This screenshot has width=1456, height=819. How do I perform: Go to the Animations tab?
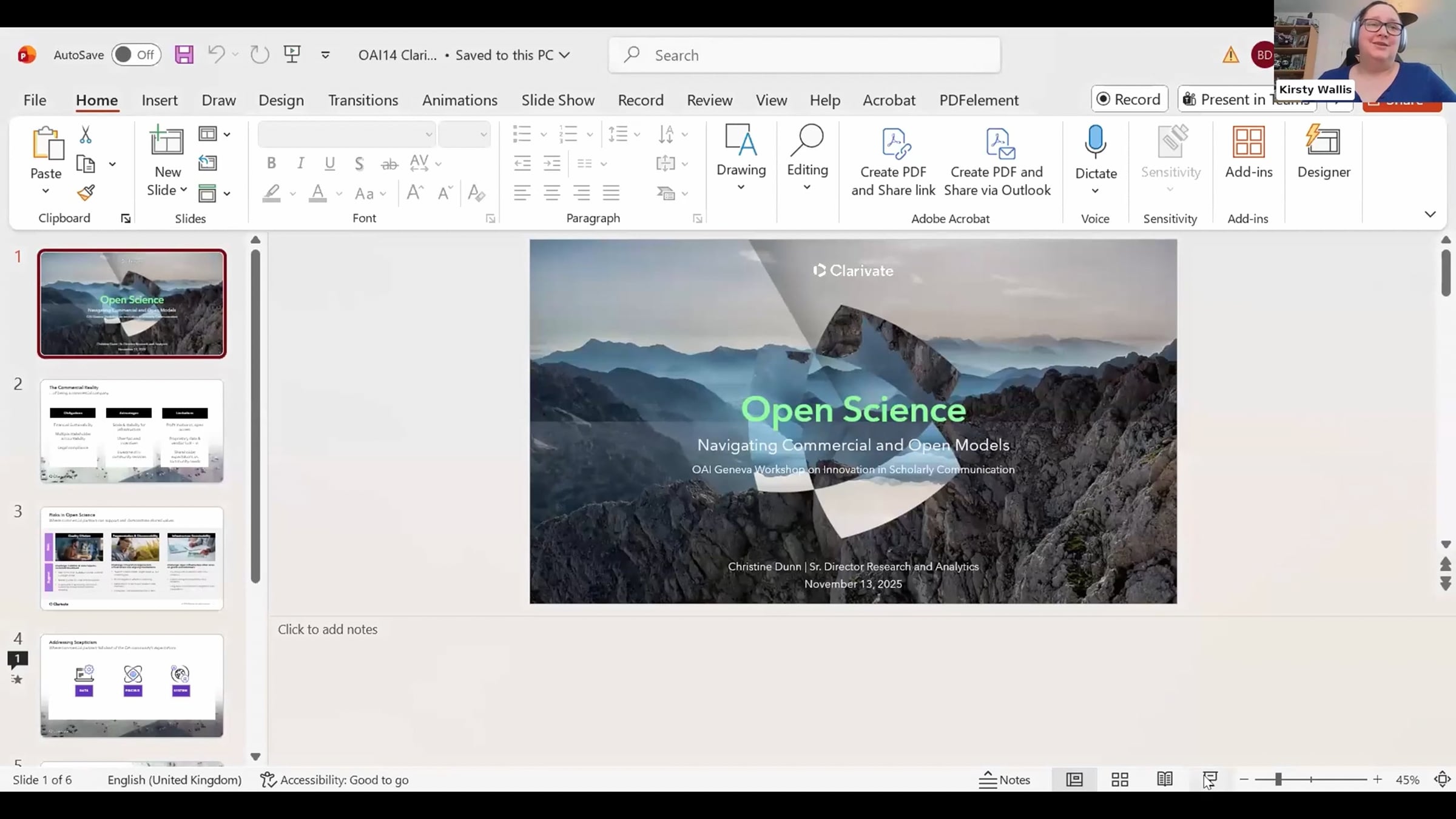click(x=460, y=100)
